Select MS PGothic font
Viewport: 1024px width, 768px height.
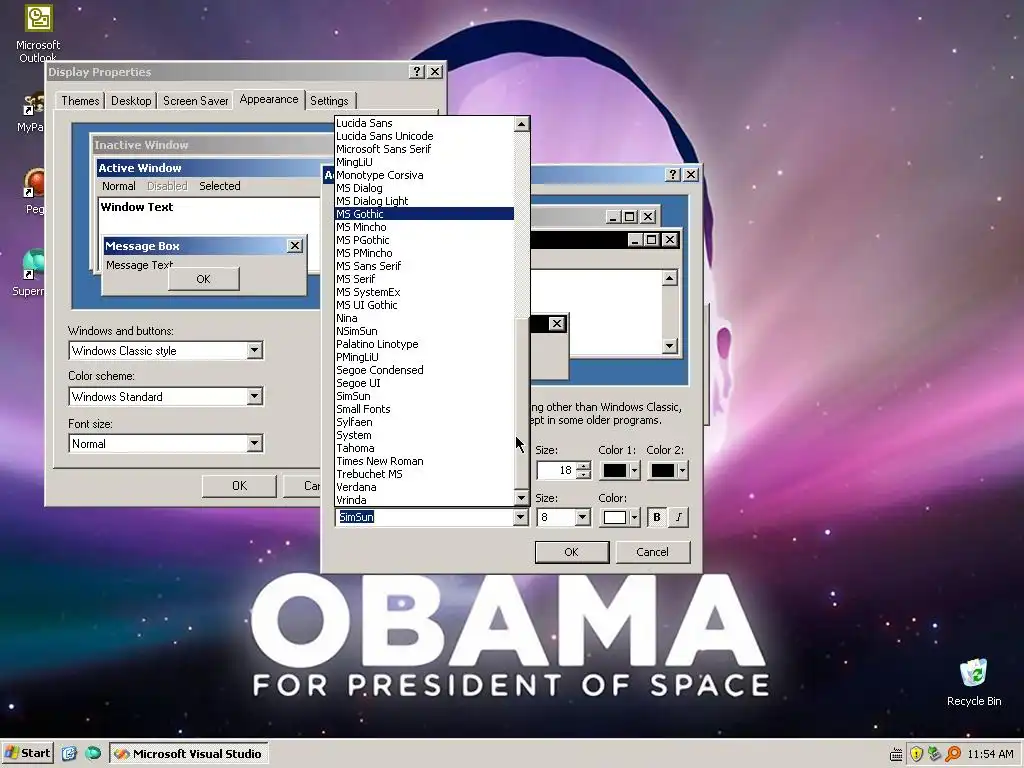(424, 240)
